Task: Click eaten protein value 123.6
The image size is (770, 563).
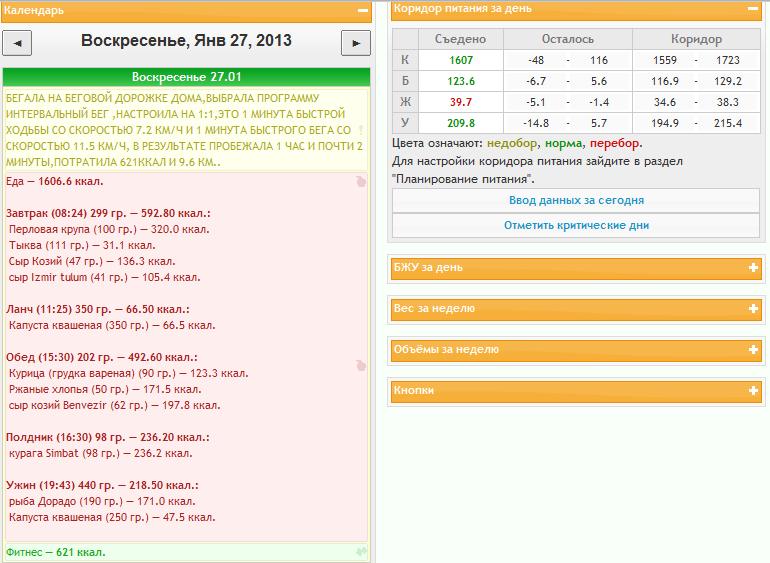Action: pyautogui.click(x=461, y=81)
